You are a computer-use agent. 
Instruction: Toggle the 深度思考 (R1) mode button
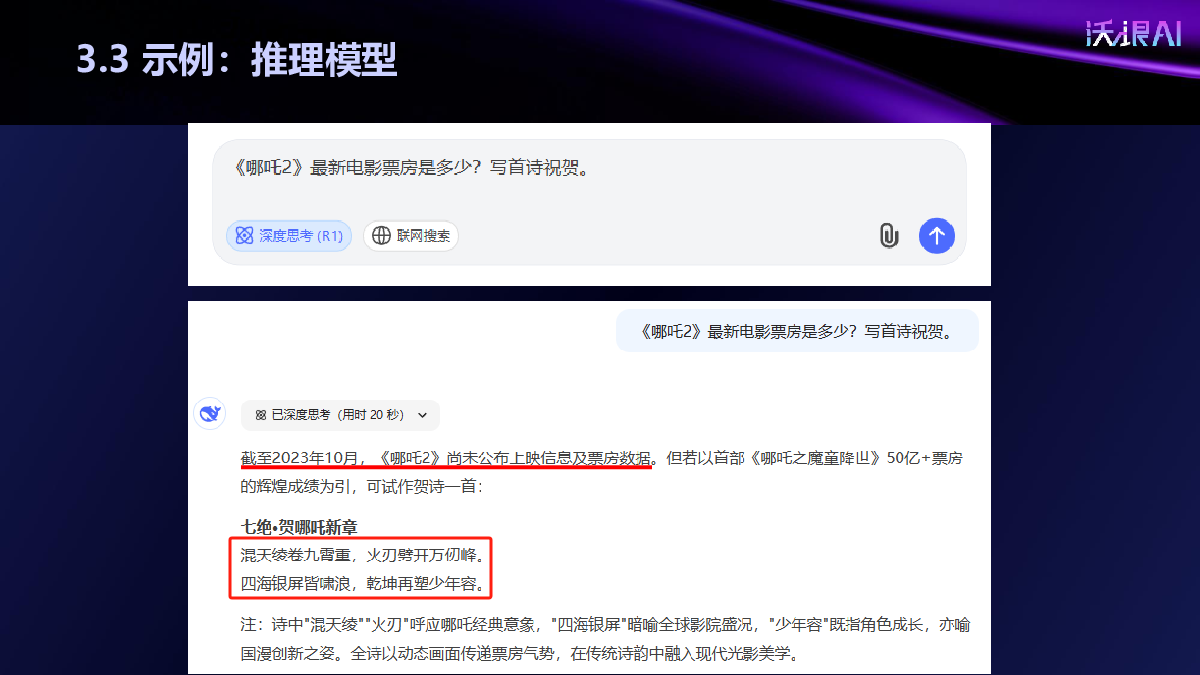pyautogui.click(x=289, y=236)
